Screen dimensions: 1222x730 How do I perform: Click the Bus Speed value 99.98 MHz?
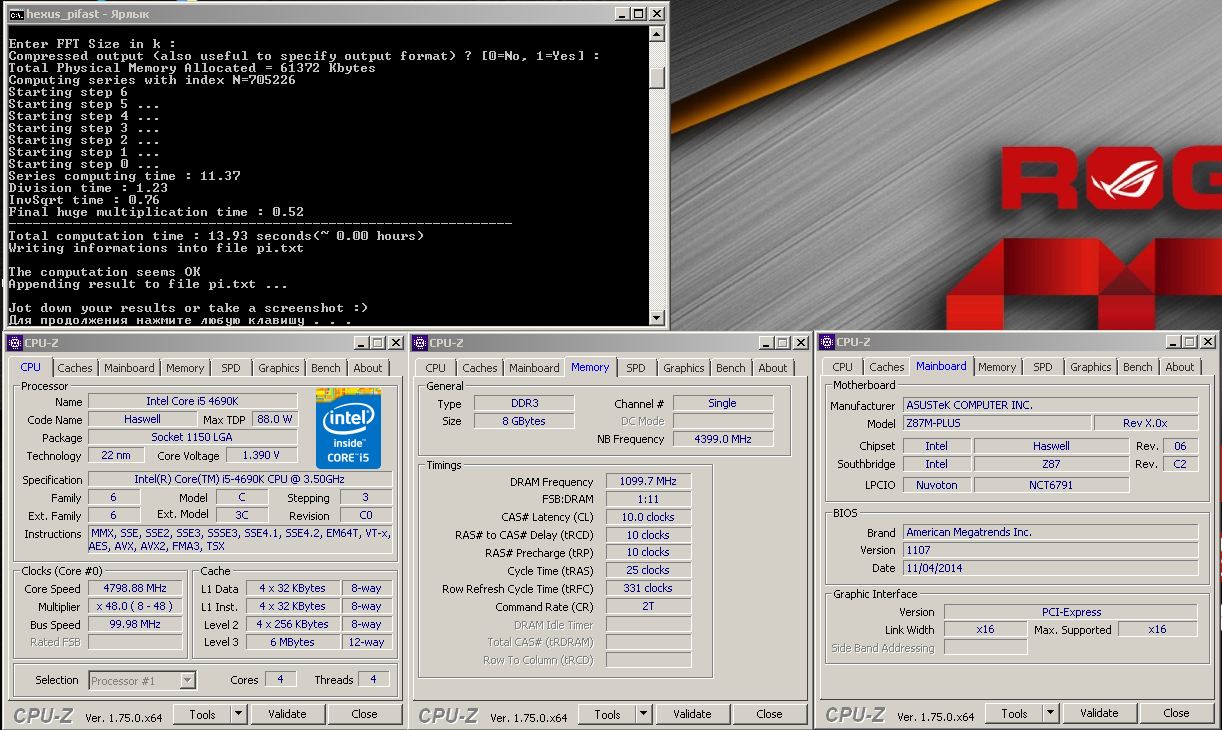(x=136, y=624)
